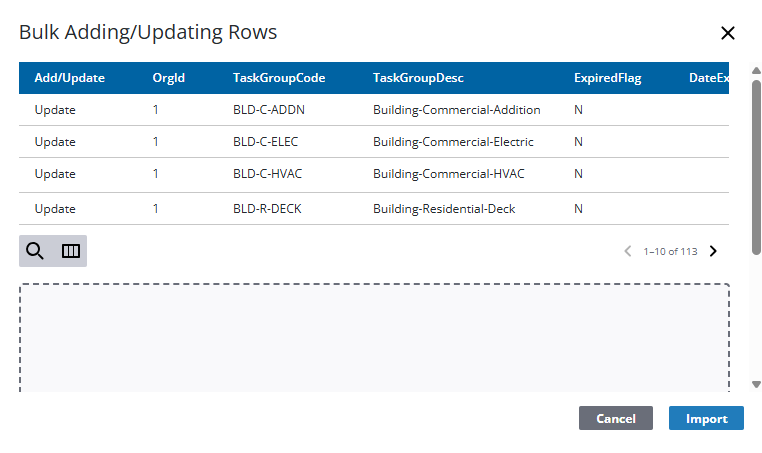The image size is (762, 453).
Task: Open the column chooser icon
Action: (x=70, y=251)
